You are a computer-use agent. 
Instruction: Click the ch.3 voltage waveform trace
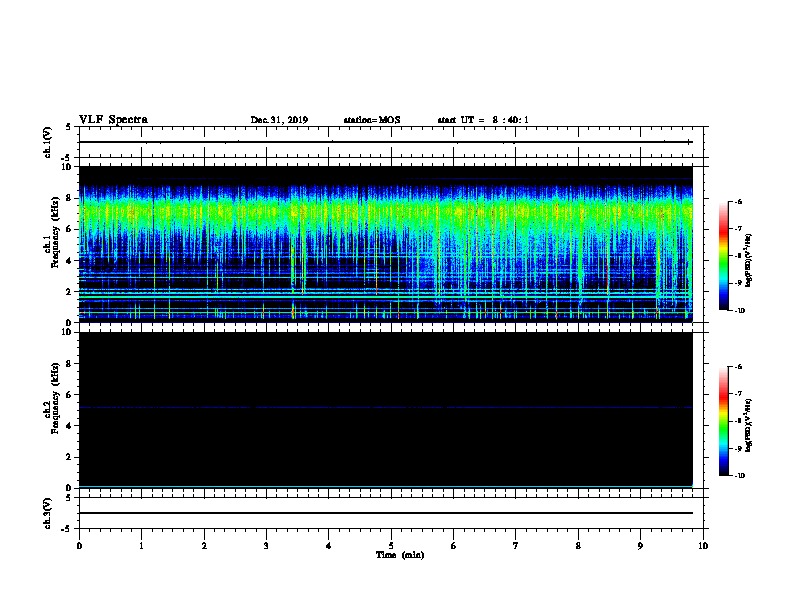(386, 513)
